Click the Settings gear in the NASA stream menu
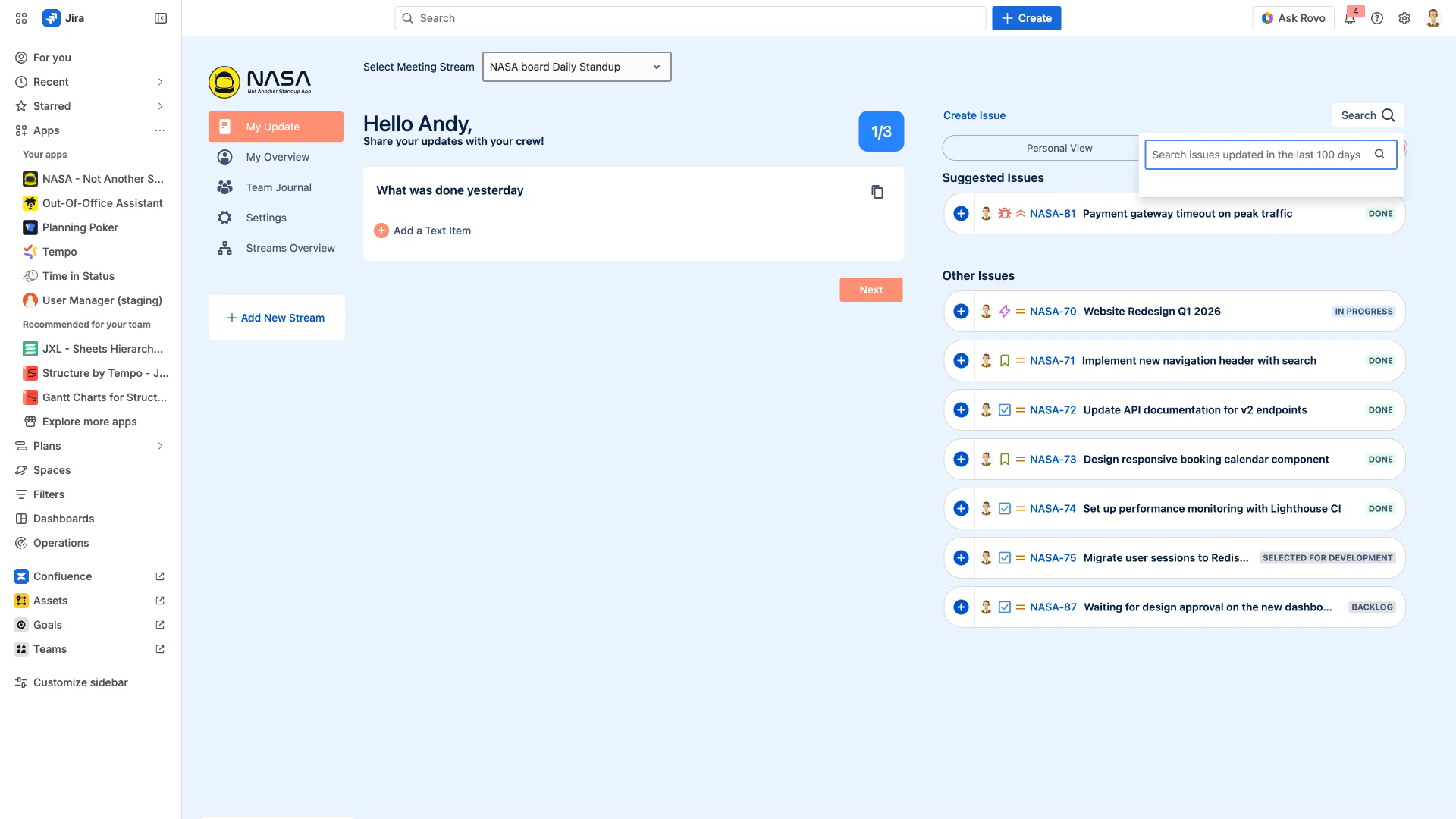Image resolution: width=1456 pixels, height=819 pixels. [x=224, y=218]
